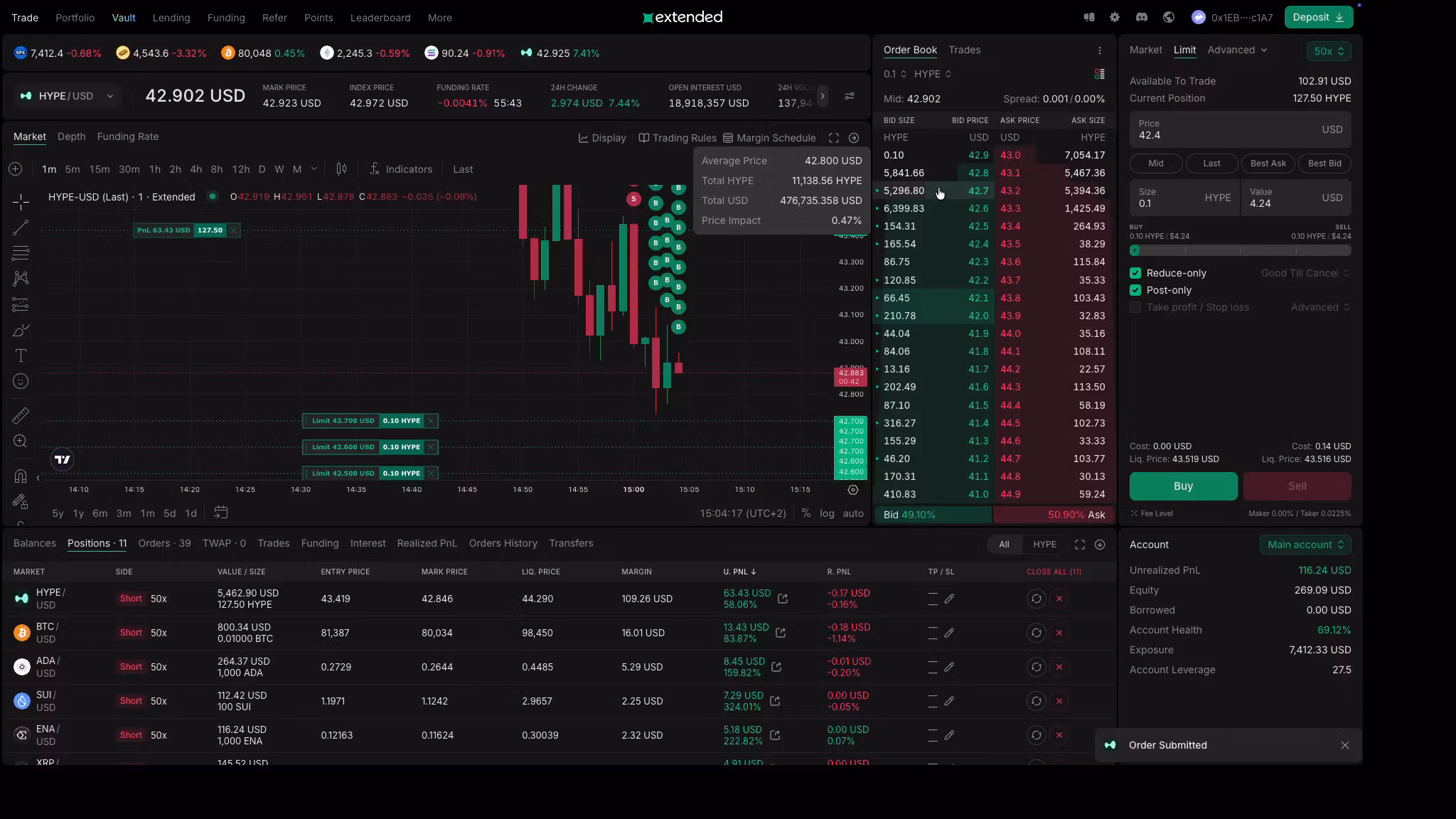Screen dimensions: 1456x819
Task: Change the 0.1 order book grouping
Action: (895, 74)
